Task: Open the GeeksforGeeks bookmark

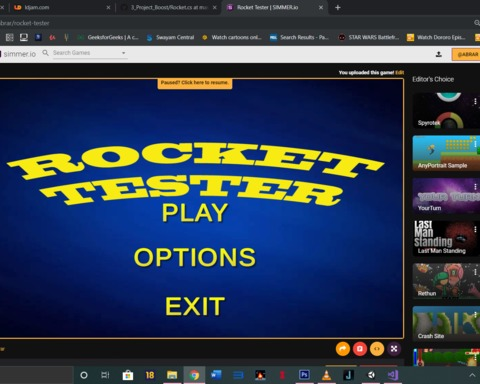Action: [x=109, y=37]
